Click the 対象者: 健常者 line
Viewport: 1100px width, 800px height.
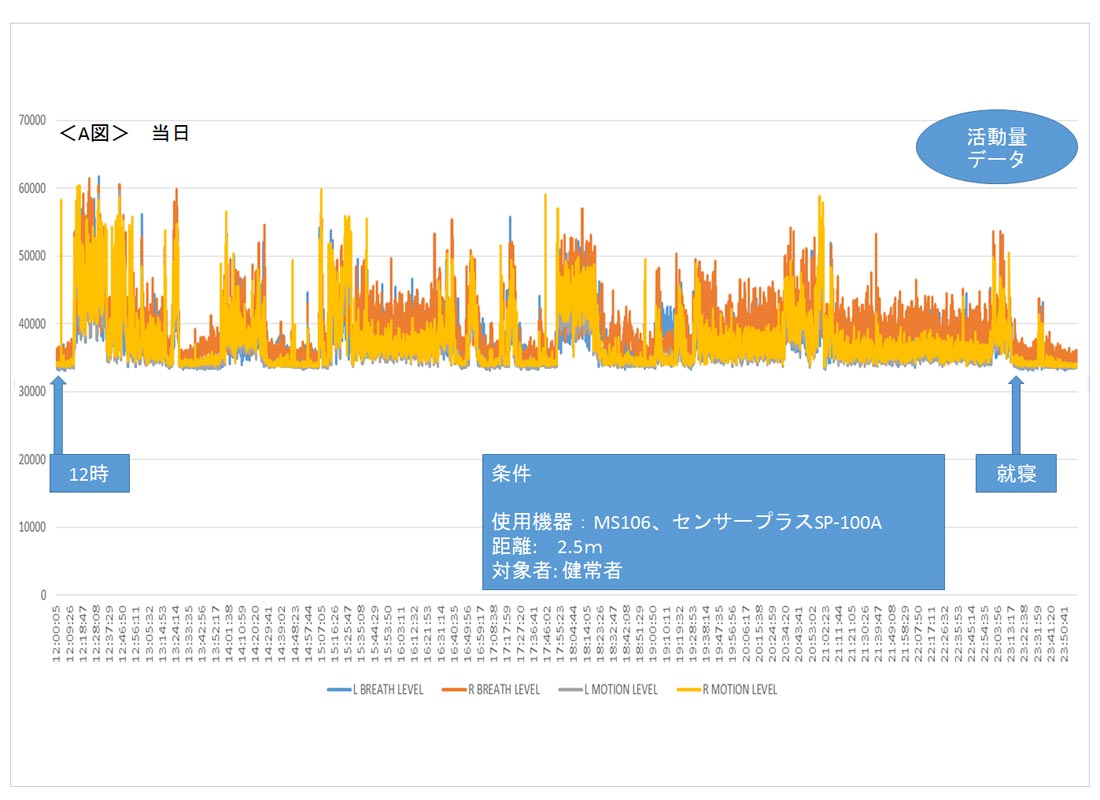pos(556,571)
